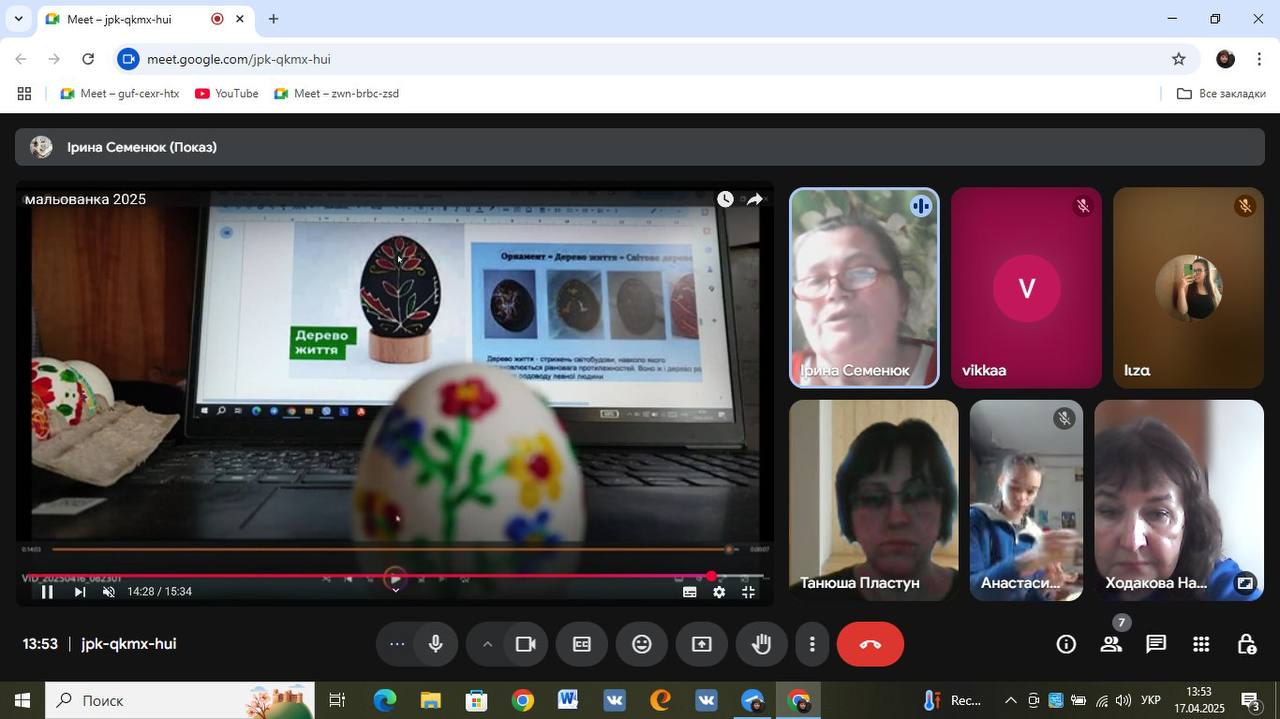Open host controls lock icon
The height and width of the screenshot is (719, 1280).
point(1246,645)
